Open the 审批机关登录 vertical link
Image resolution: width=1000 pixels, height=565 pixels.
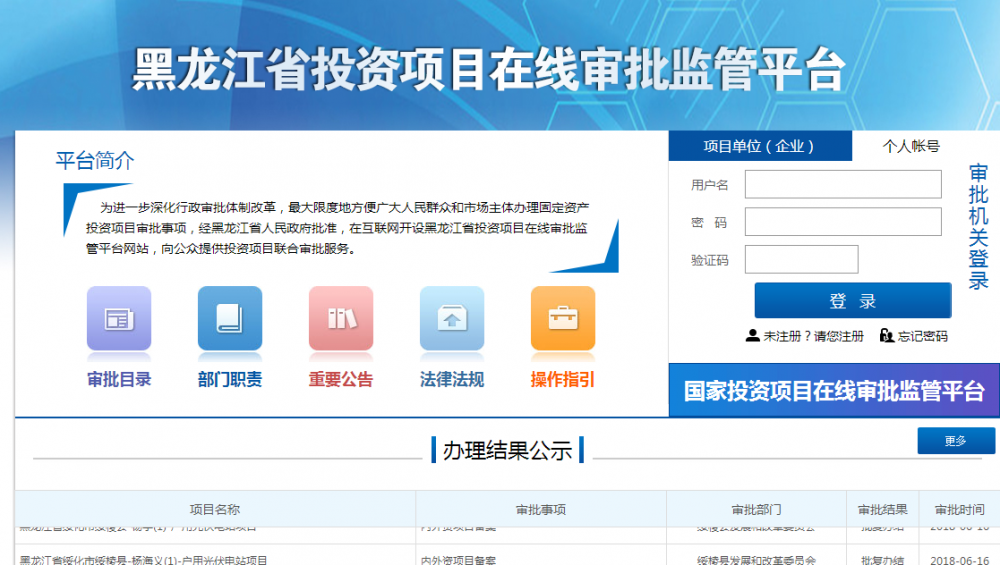point(978,227)
